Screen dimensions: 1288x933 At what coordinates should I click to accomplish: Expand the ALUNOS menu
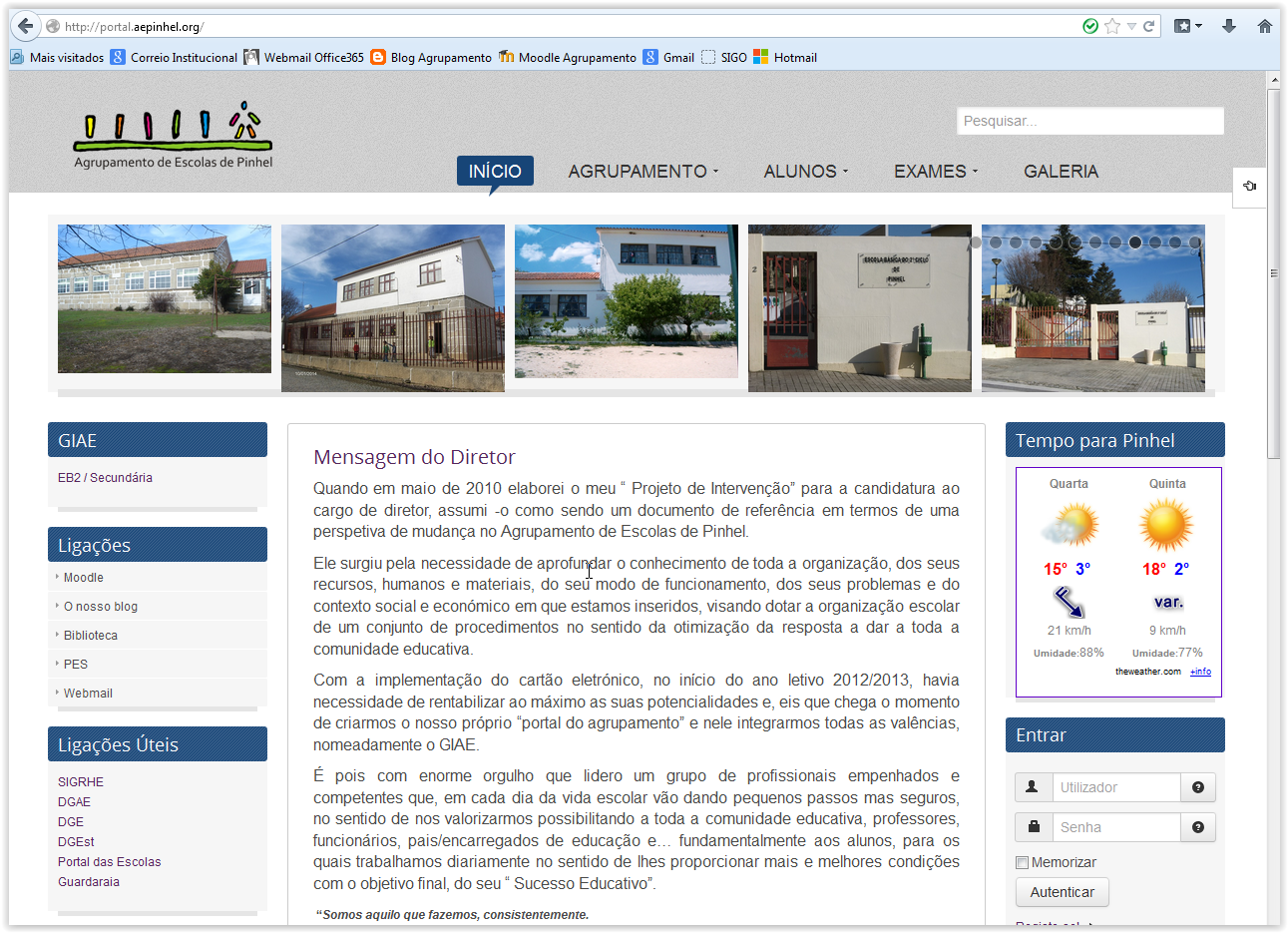coord(805,172)
